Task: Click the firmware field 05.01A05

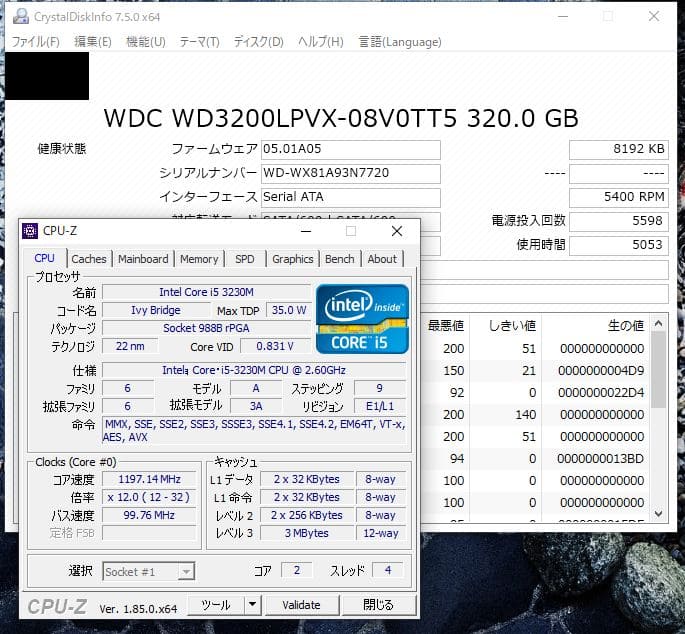Action: (x=351, y=149)
